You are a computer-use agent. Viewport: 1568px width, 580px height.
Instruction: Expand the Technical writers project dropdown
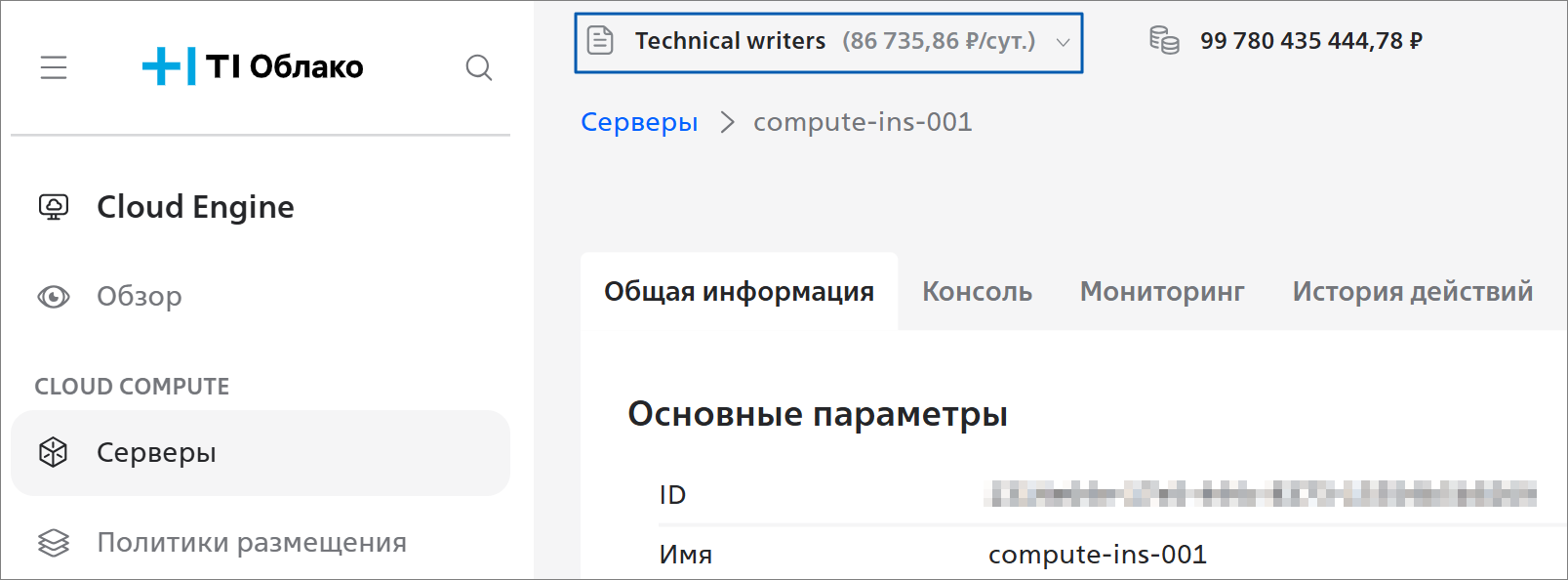point(827,41)
